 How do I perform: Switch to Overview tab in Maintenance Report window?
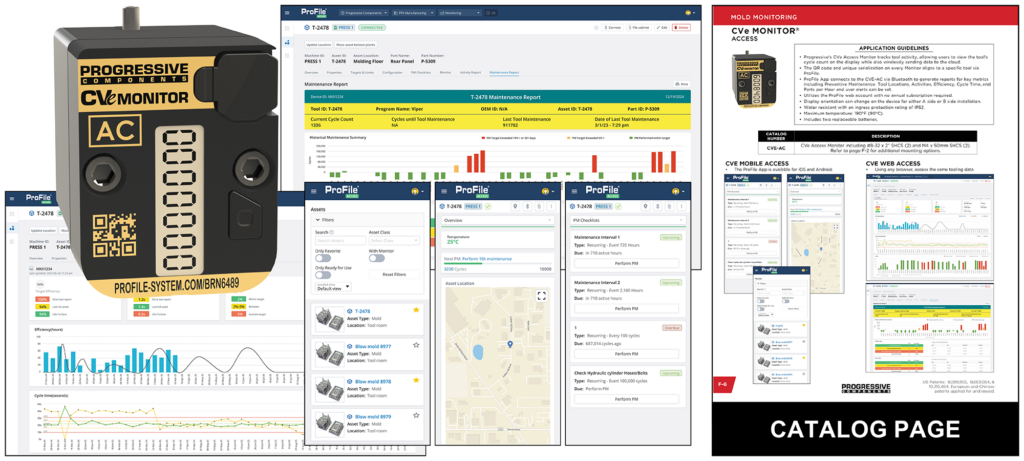(x=312, y=72)
